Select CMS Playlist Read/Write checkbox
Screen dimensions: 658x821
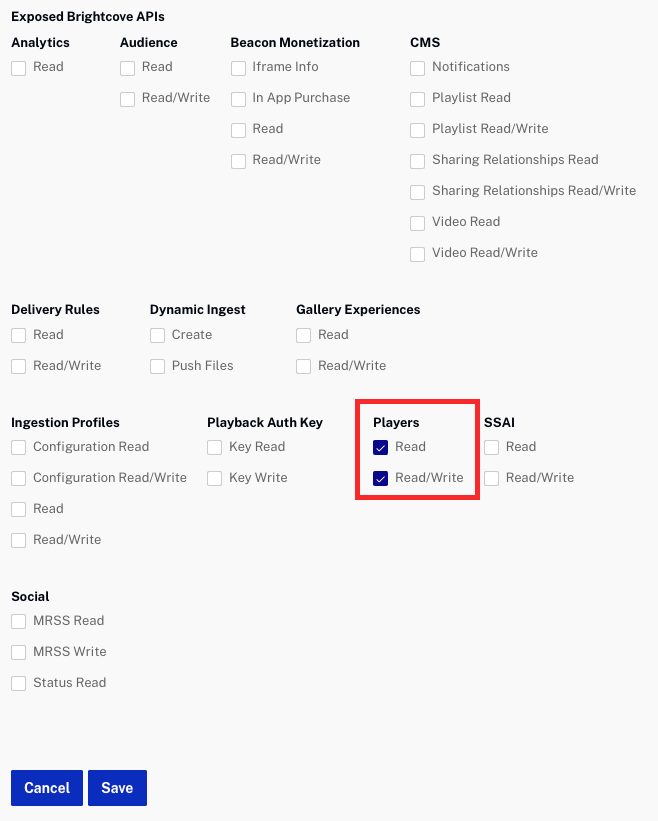[x=418, y=130]
